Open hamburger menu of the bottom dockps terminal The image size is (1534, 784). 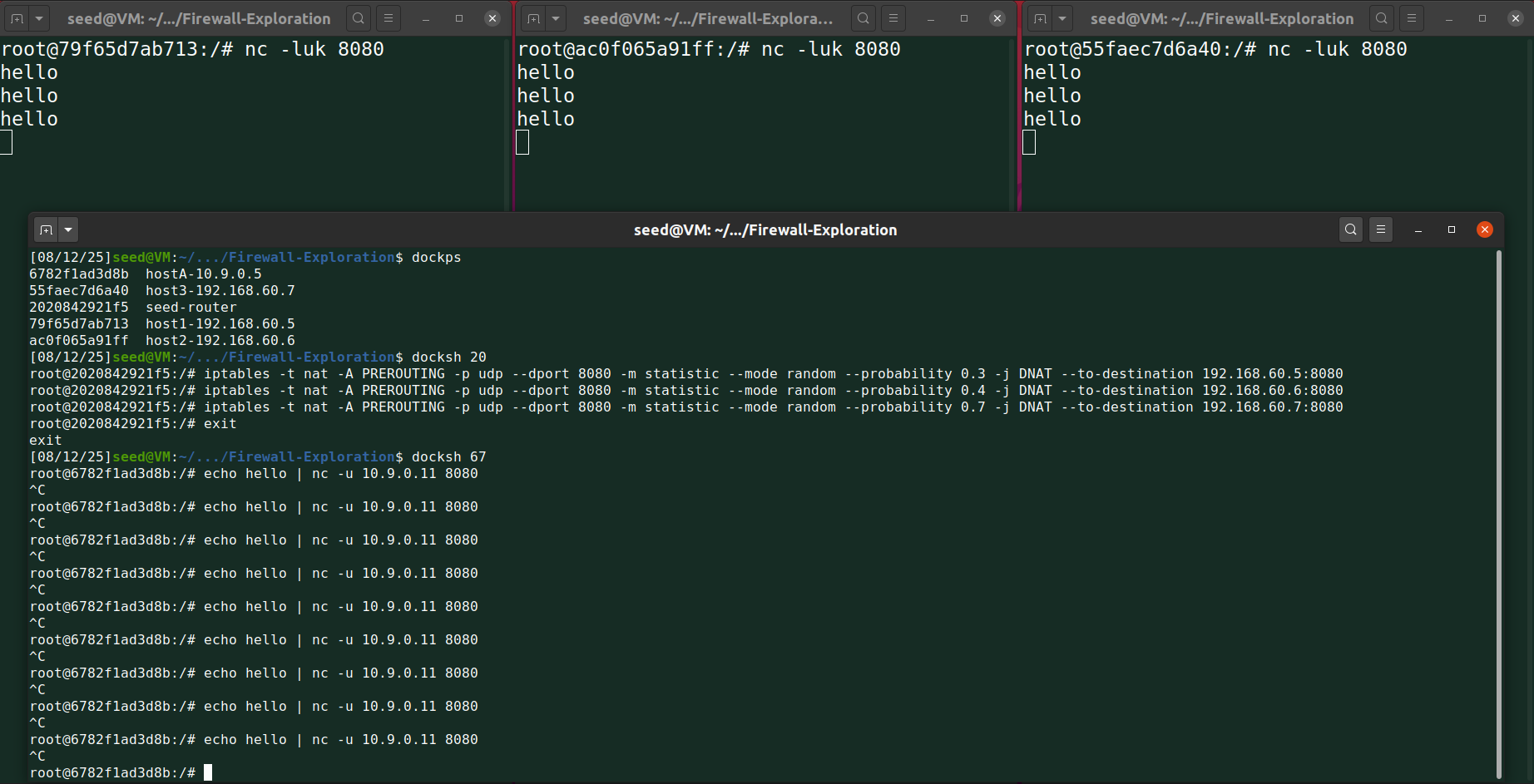click(1381, 229)
